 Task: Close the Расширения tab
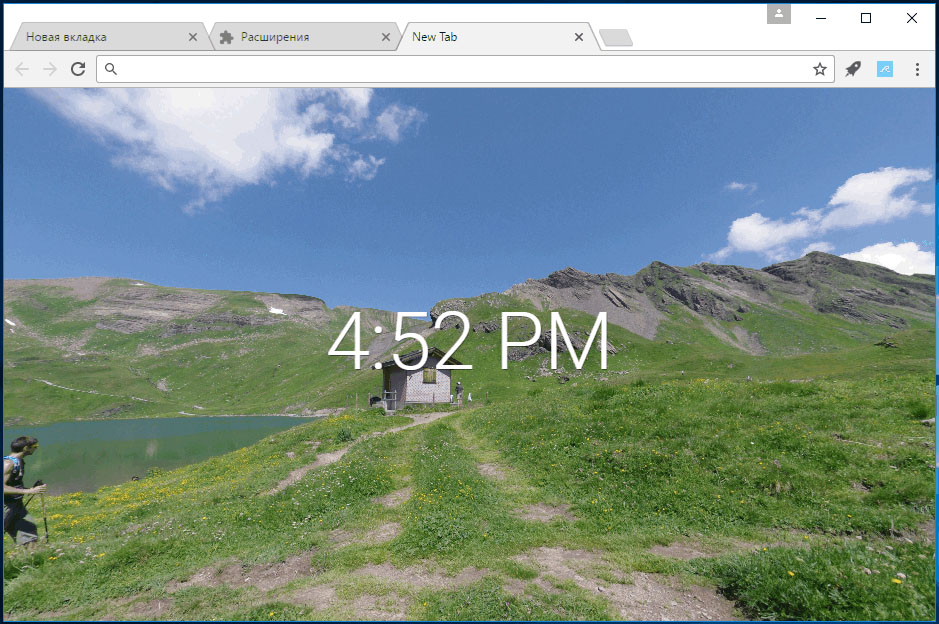pyautogui.click(x=386, y=37)
